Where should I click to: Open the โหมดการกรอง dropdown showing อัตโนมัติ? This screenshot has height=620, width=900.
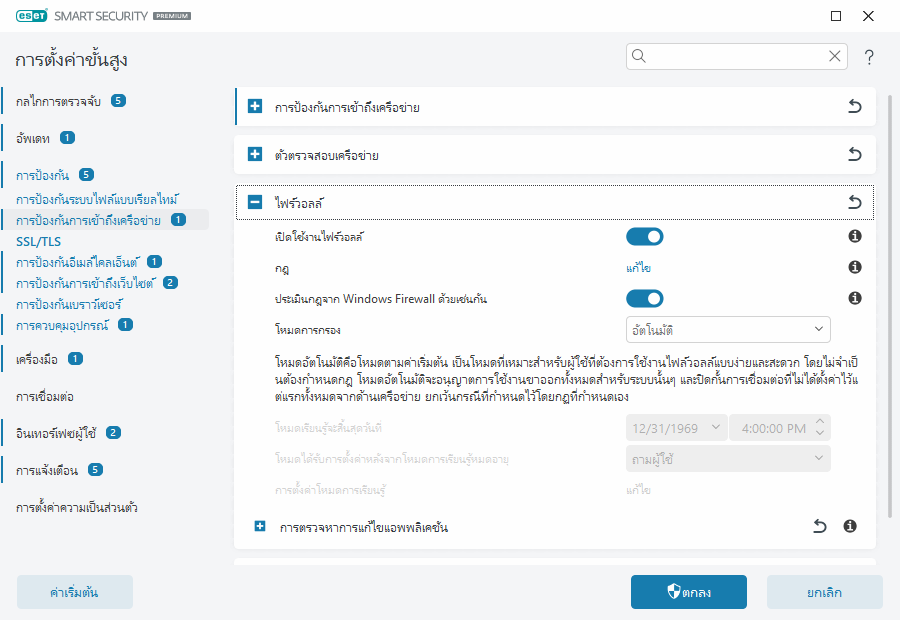click(x=727, y=328)
